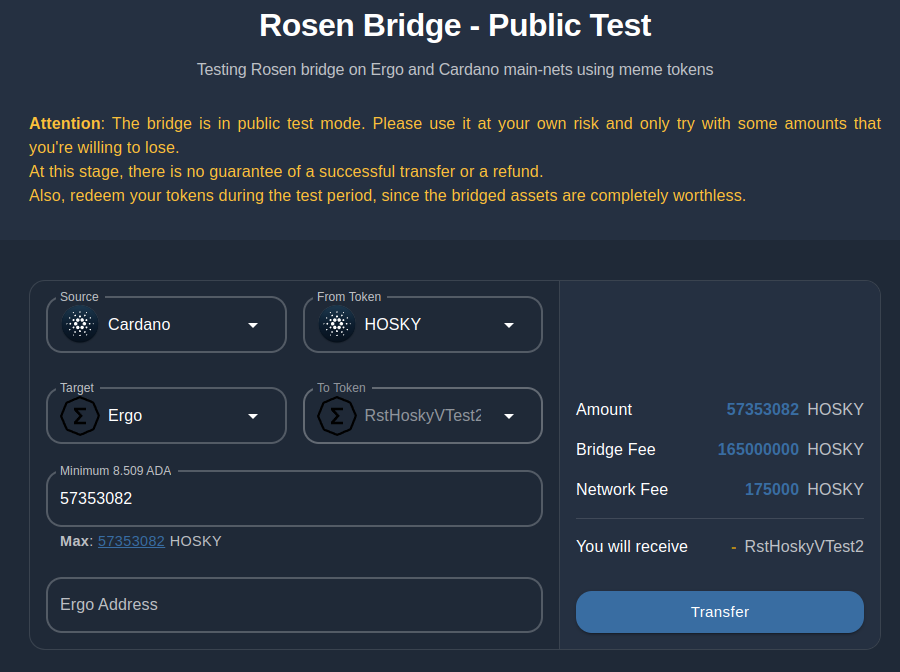Click the Max 57353082 amount link
The width and height of the screenshot is (900, 672).
pyautogui.click(x=131, y=541)
